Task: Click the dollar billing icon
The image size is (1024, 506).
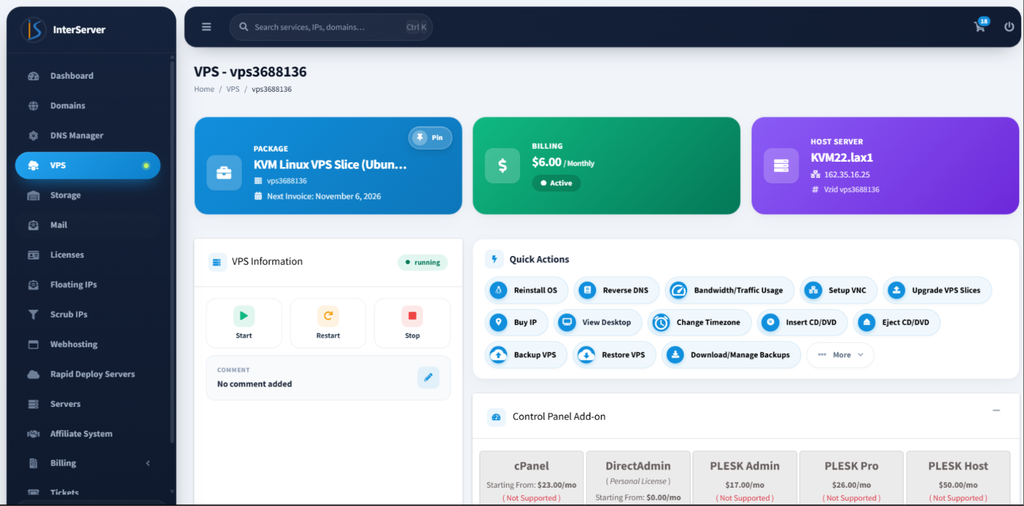Action: pyautogui.click(x=502, y=166)
